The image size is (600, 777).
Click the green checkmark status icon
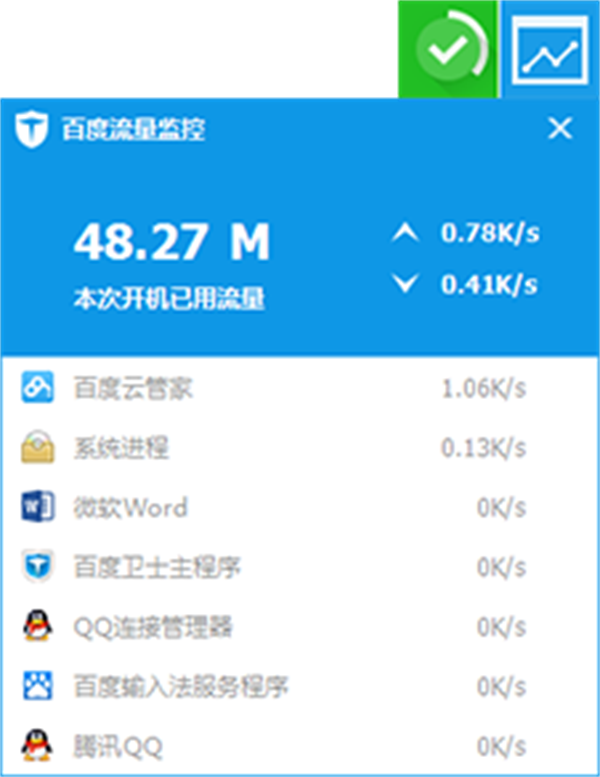447,50
